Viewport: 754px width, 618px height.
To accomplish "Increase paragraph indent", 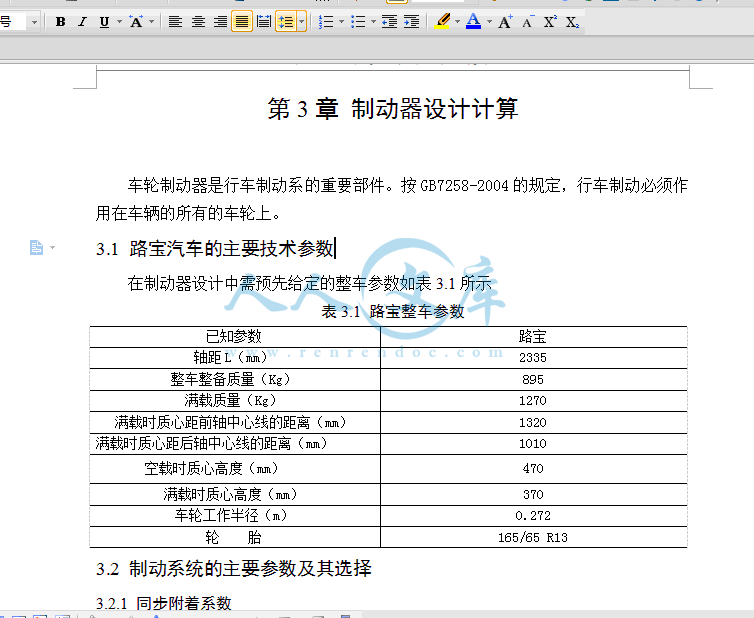I will pyautogui.click(x=412, y=22).
